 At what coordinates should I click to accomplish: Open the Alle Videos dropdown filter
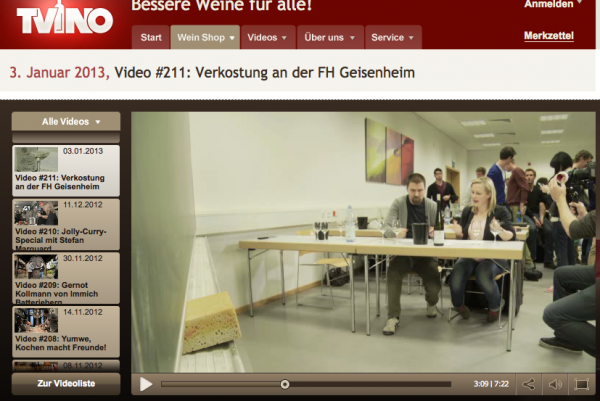point(66,121)
